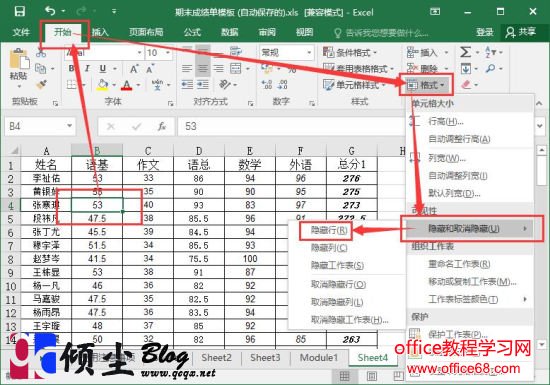Screen dimensions: 550x385
Task: Toggle Underline formatting
Action: [x=102, y=68]
